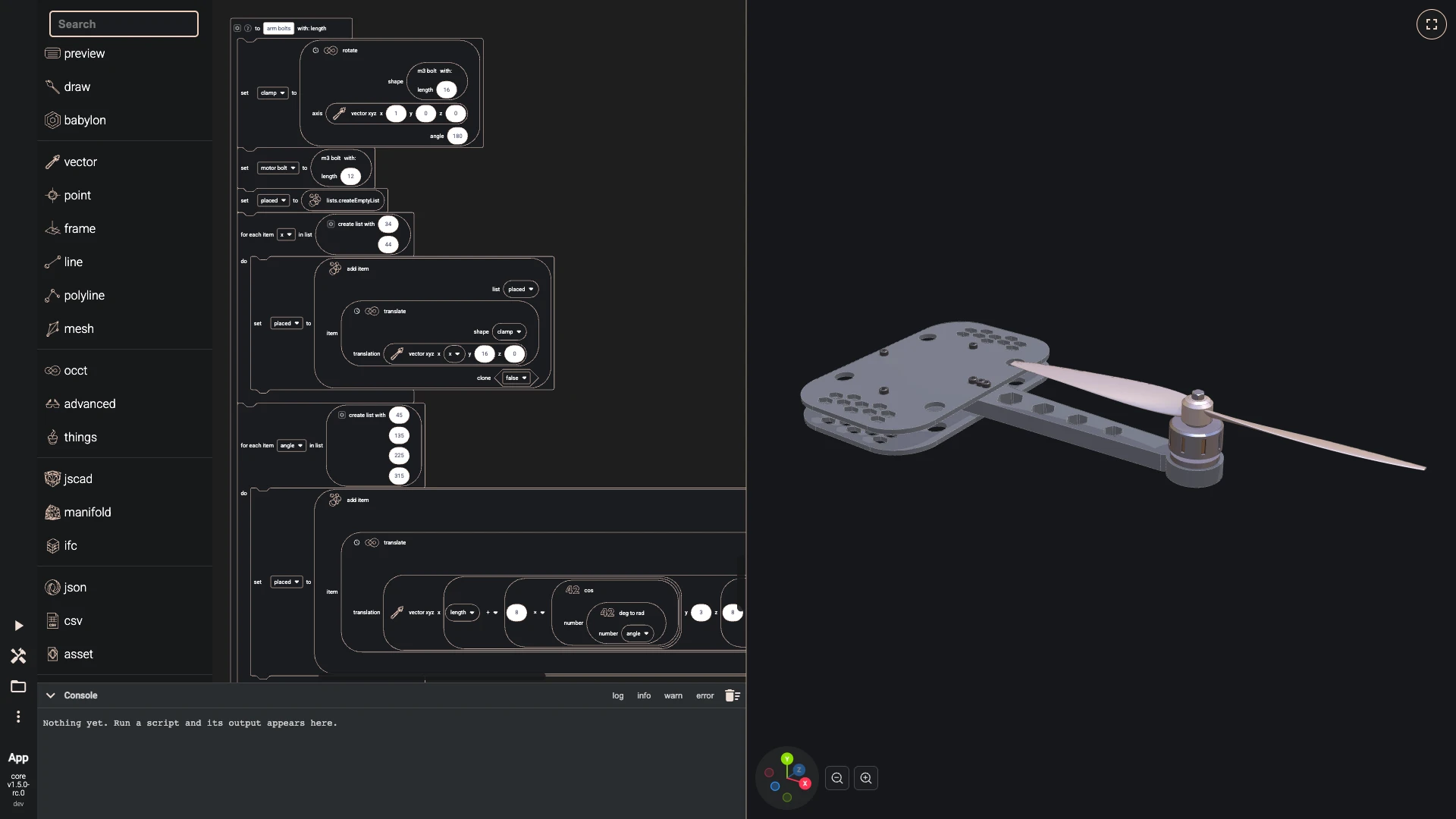Screen dimensions: 1456x819
Task: Open the jscad category
Action: [124, 479]
